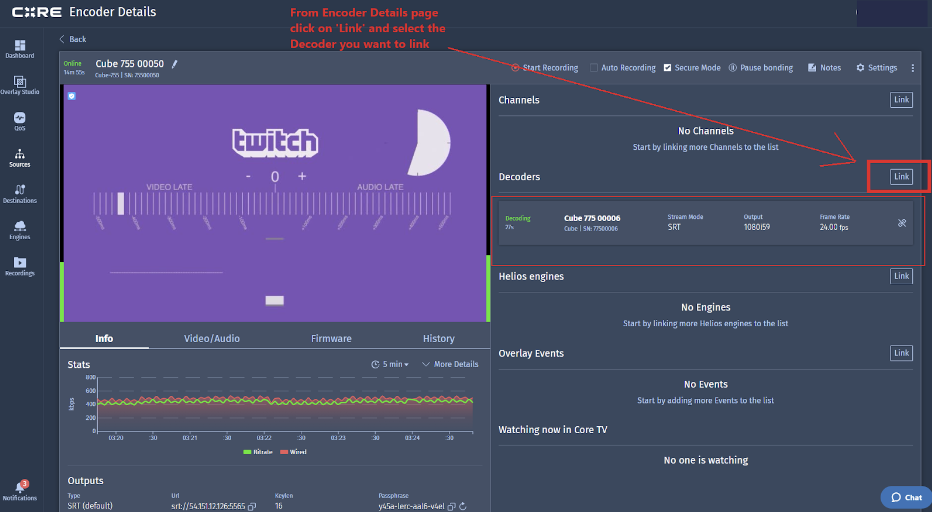
Task: Switch to the Firmware tab
Action: tap(331, 338)
